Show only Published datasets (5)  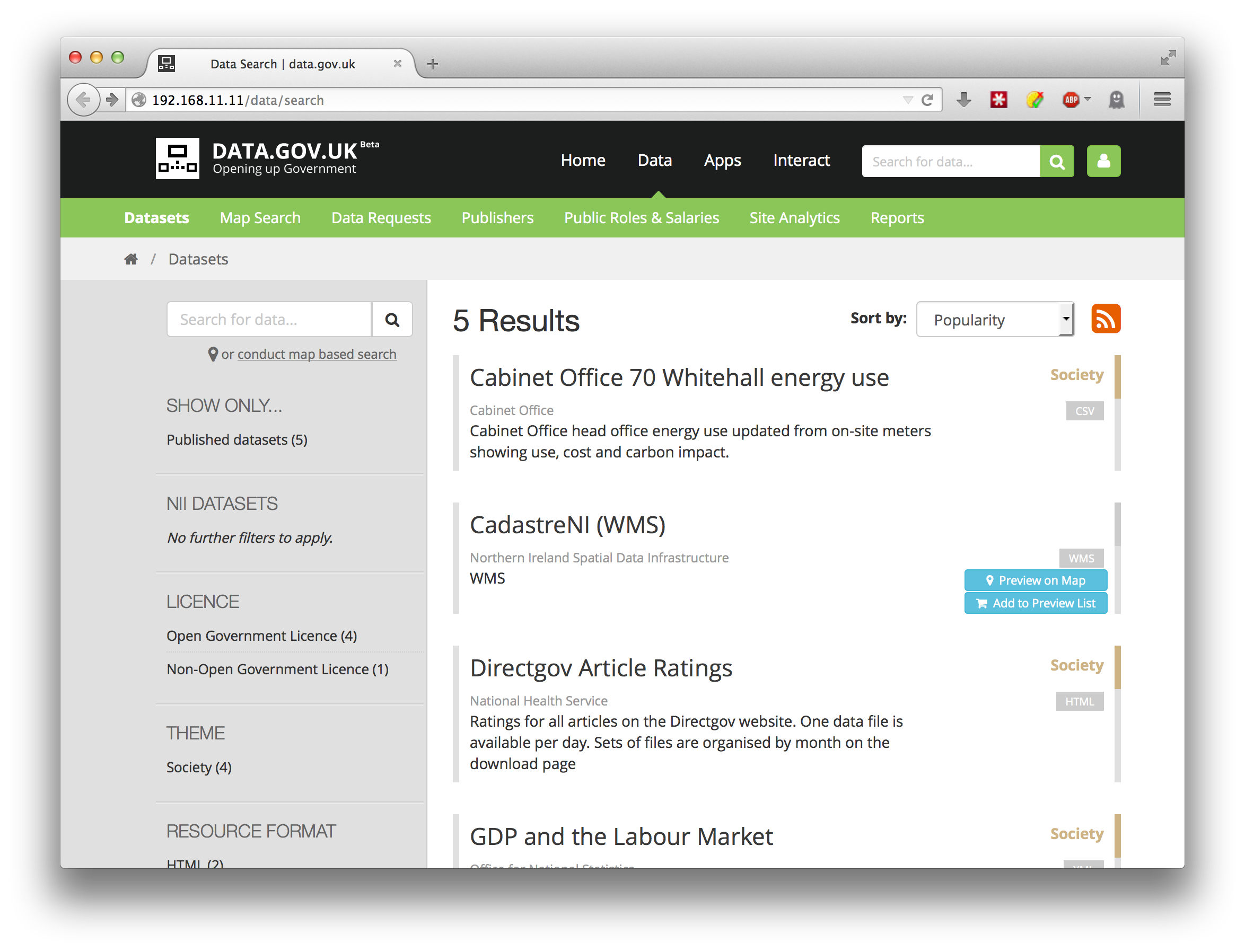coord(237,440)
